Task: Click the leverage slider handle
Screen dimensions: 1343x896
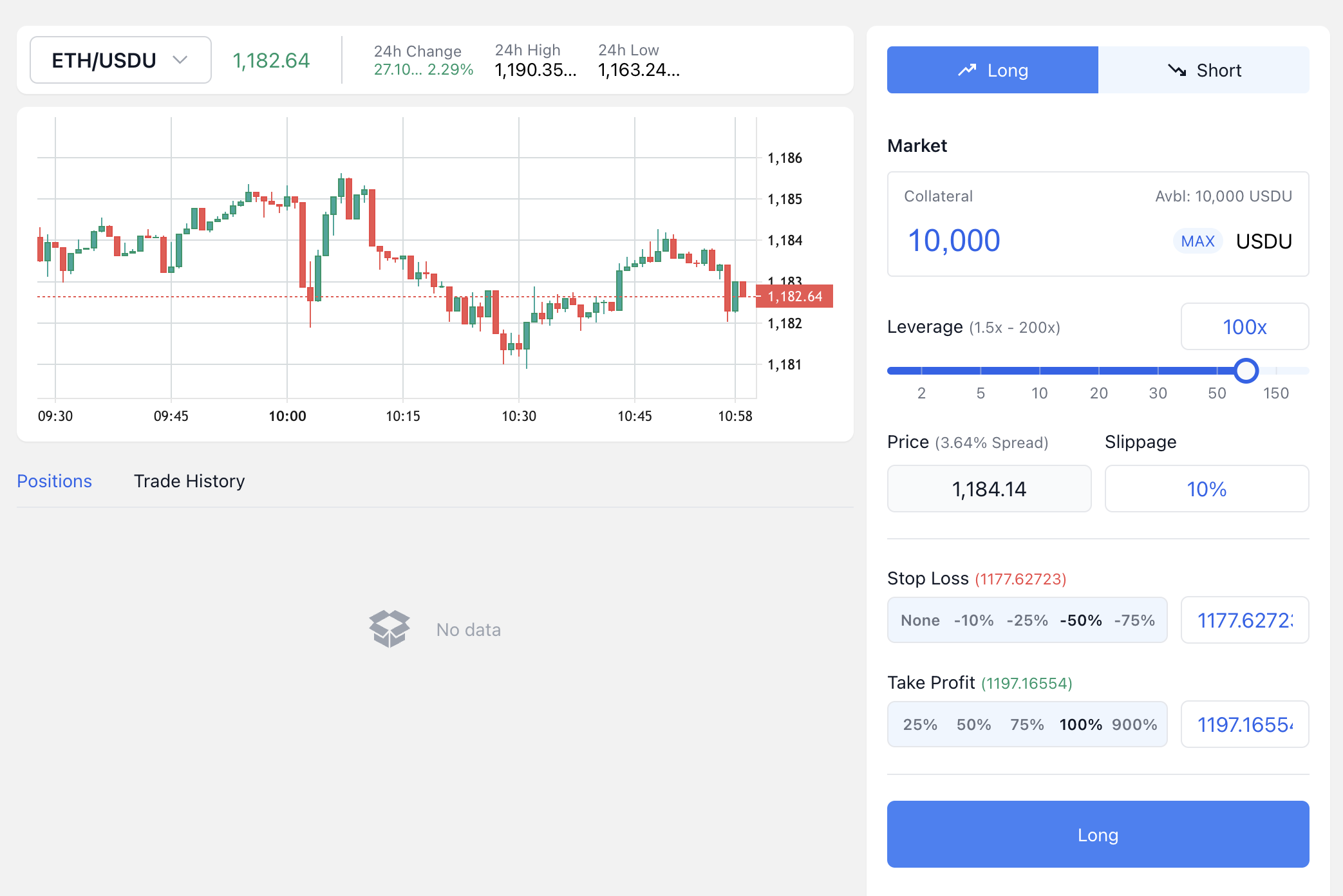Action: [x=1246, y=371]
